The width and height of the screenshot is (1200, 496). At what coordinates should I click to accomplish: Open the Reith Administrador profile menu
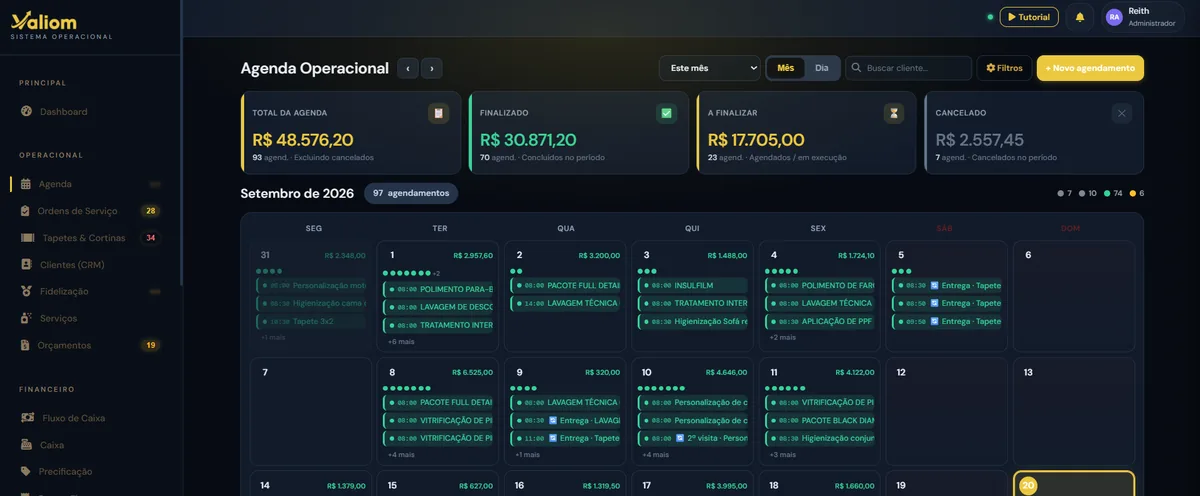pos(1143,17)
